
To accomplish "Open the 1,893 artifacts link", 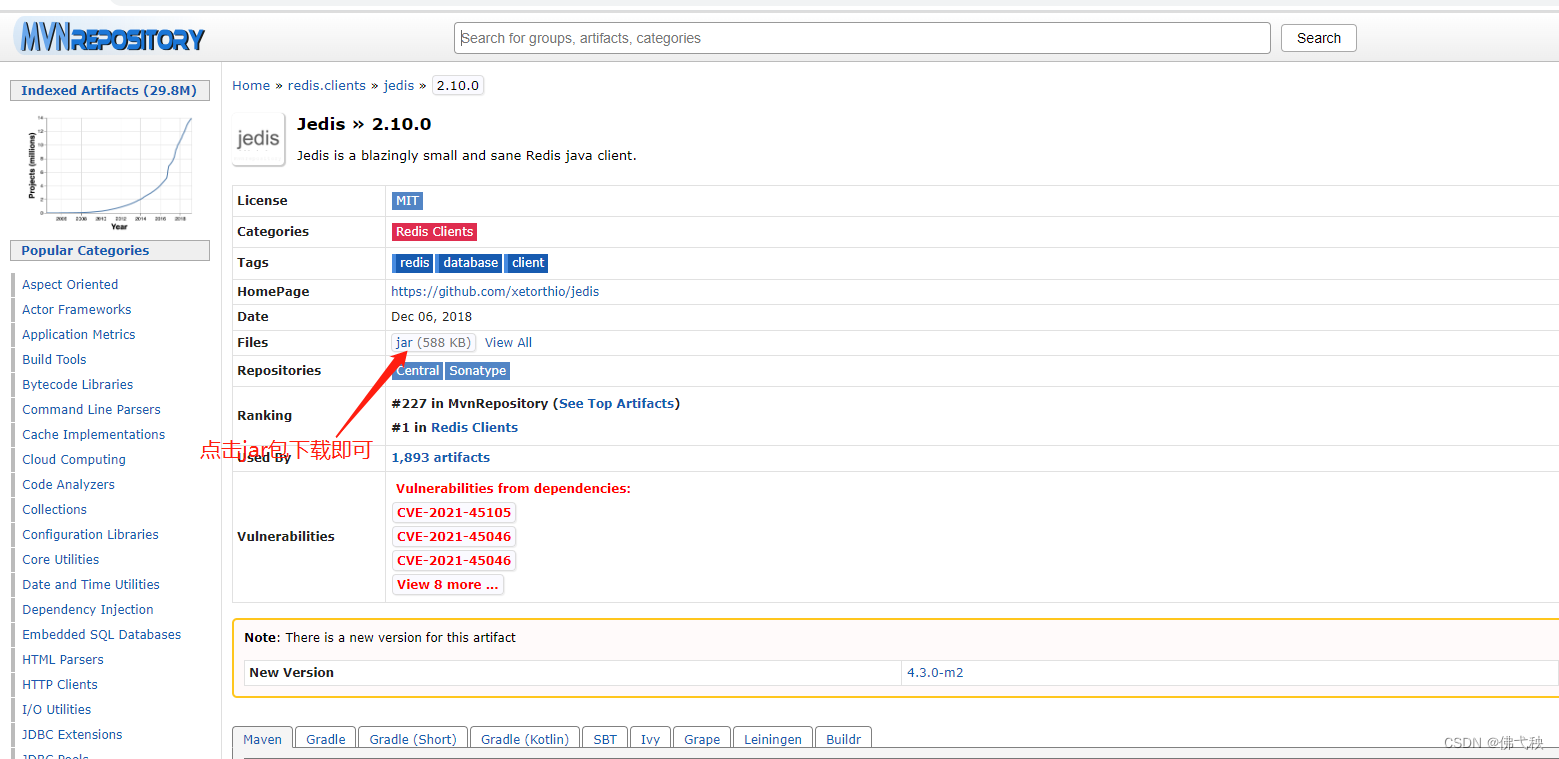I will (440, 458).
